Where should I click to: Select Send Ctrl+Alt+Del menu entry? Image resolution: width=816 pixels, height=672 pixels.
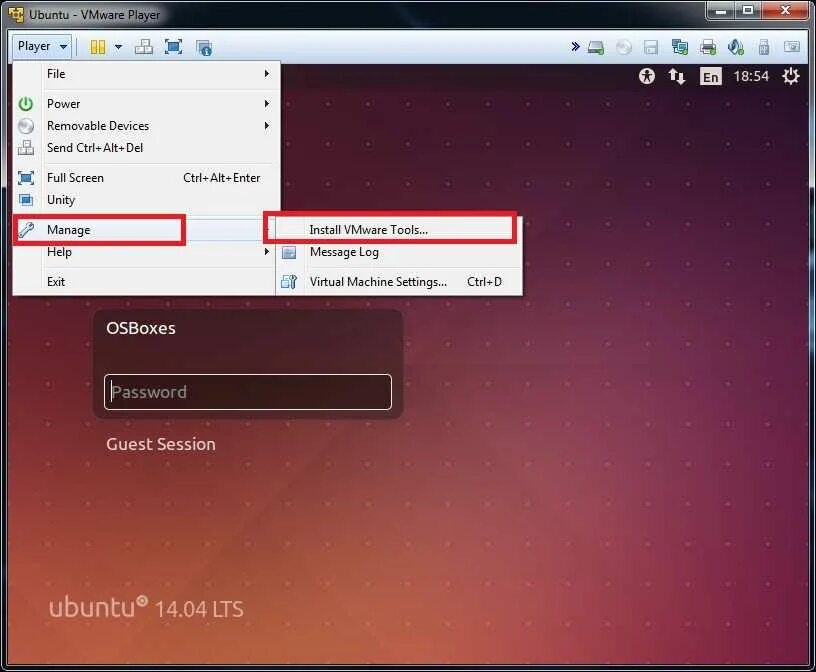pyautogui.click(x=146, y=148)
